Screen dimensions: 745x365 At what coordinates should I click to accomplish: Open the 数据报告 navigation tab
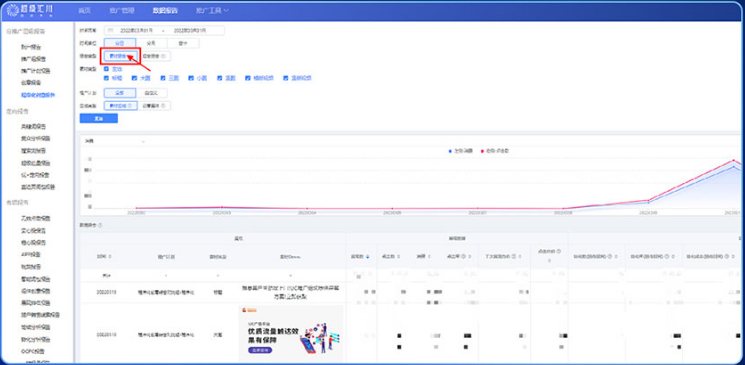point(166,10)
